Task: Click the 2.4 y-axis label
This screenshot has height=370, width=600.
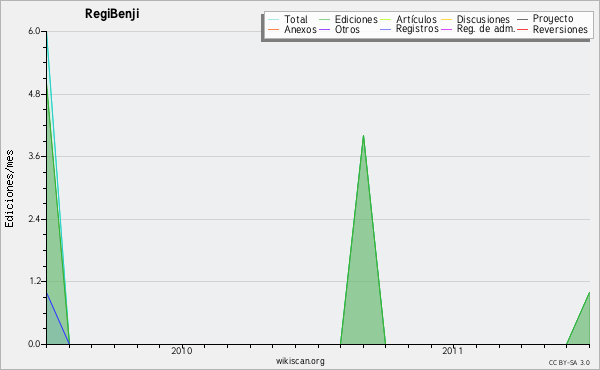Action: (34, 219)
